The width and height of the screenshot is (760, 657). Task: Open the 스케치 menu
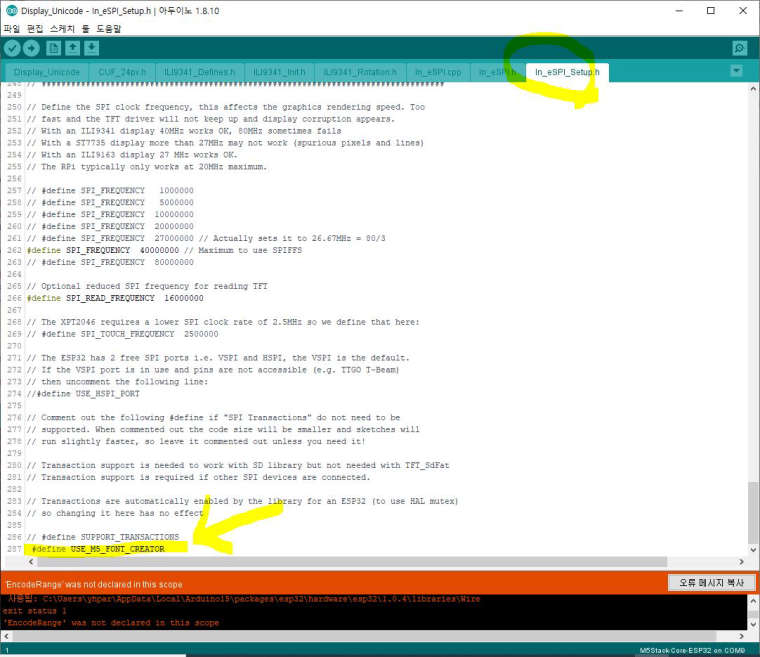tap(62, 29)
